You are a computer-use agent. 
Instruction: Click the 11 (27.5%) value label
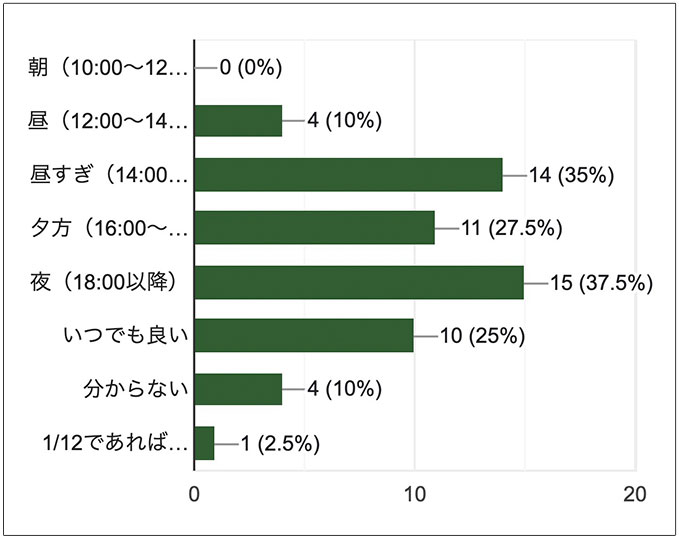[x=512, y=228]
